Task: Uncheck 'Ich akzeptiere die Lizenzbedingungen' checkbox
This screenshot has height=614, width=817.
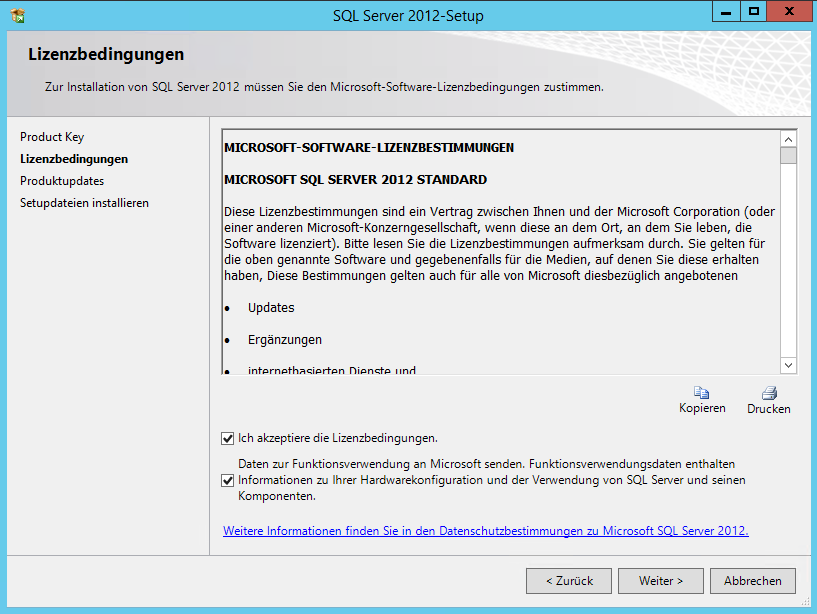Action: pos(228,438)
